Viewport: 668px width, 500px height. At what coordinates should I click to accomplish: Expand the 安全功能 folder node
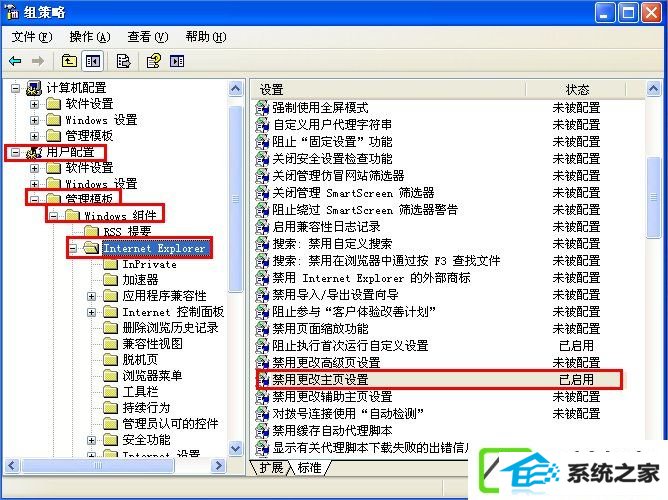click(x=91, y=440)
